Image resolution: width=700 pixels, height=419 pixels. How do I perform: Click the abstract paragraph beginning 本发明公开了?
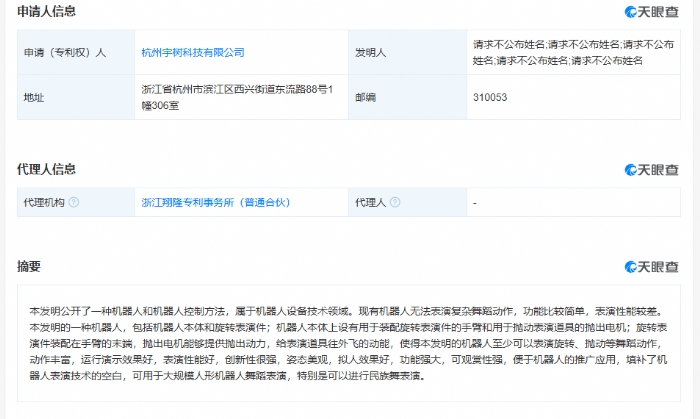[x=348, y=344]
